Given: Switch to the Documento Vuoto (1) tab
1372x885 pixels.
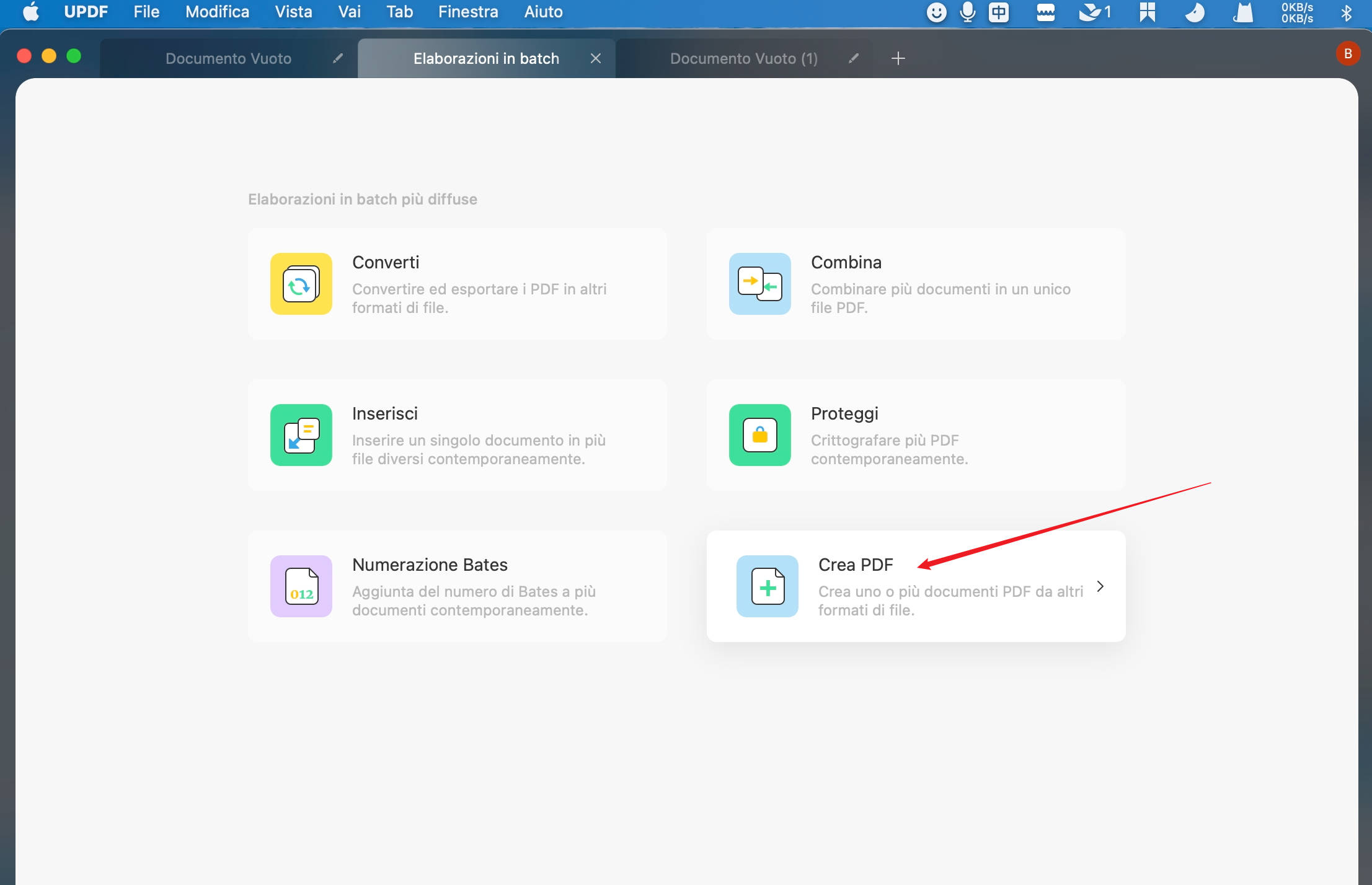Looking at the screenshot, I should [744, 58].
